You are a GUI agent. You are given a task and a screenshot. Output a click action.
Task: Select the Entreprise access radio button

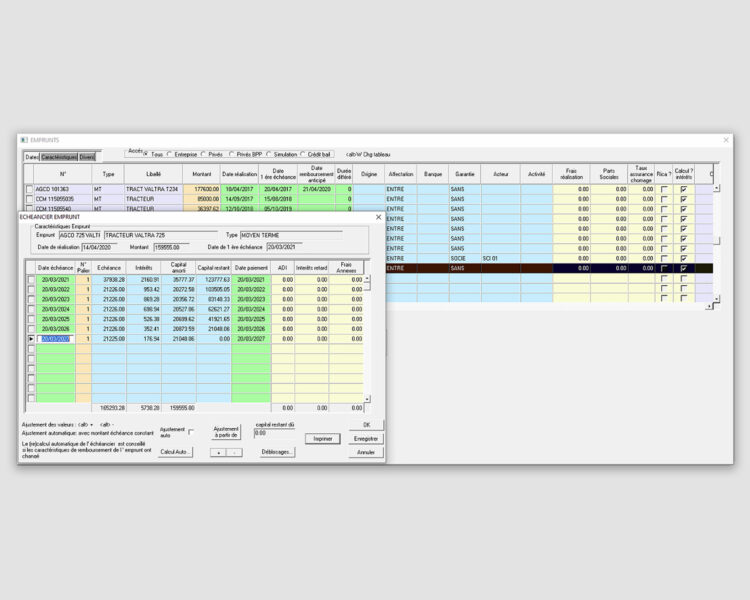[x=169, y=154]
